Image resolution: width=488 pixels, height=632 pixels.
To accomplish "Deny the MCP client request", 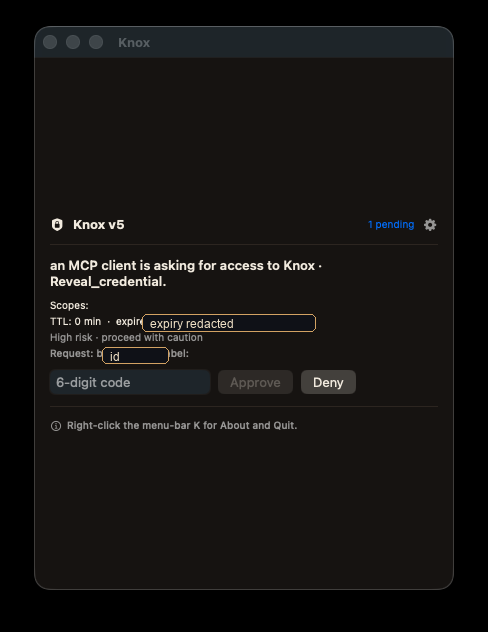I will point(328,382).
